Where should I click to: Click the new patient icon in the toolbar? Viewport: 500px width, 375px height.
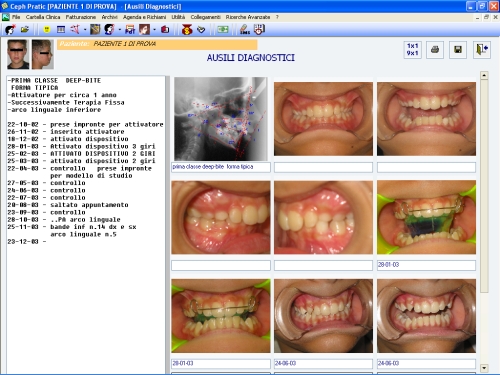pyautogui.click(x=10, y=30)
